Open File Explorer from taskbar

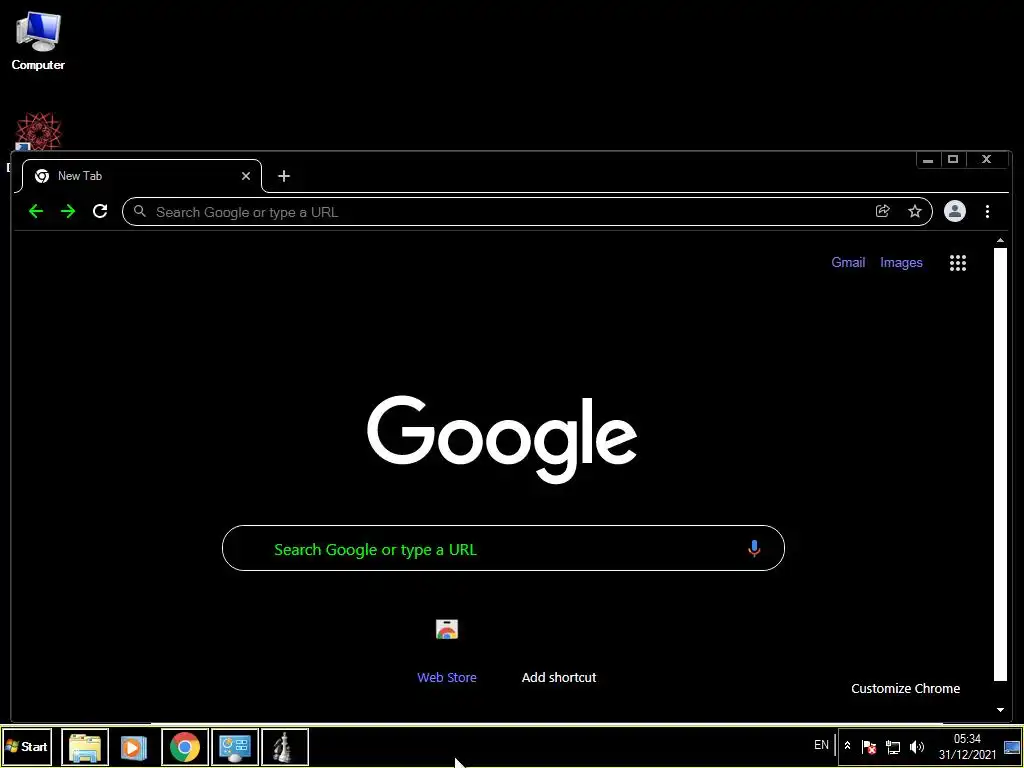(85, 746)
